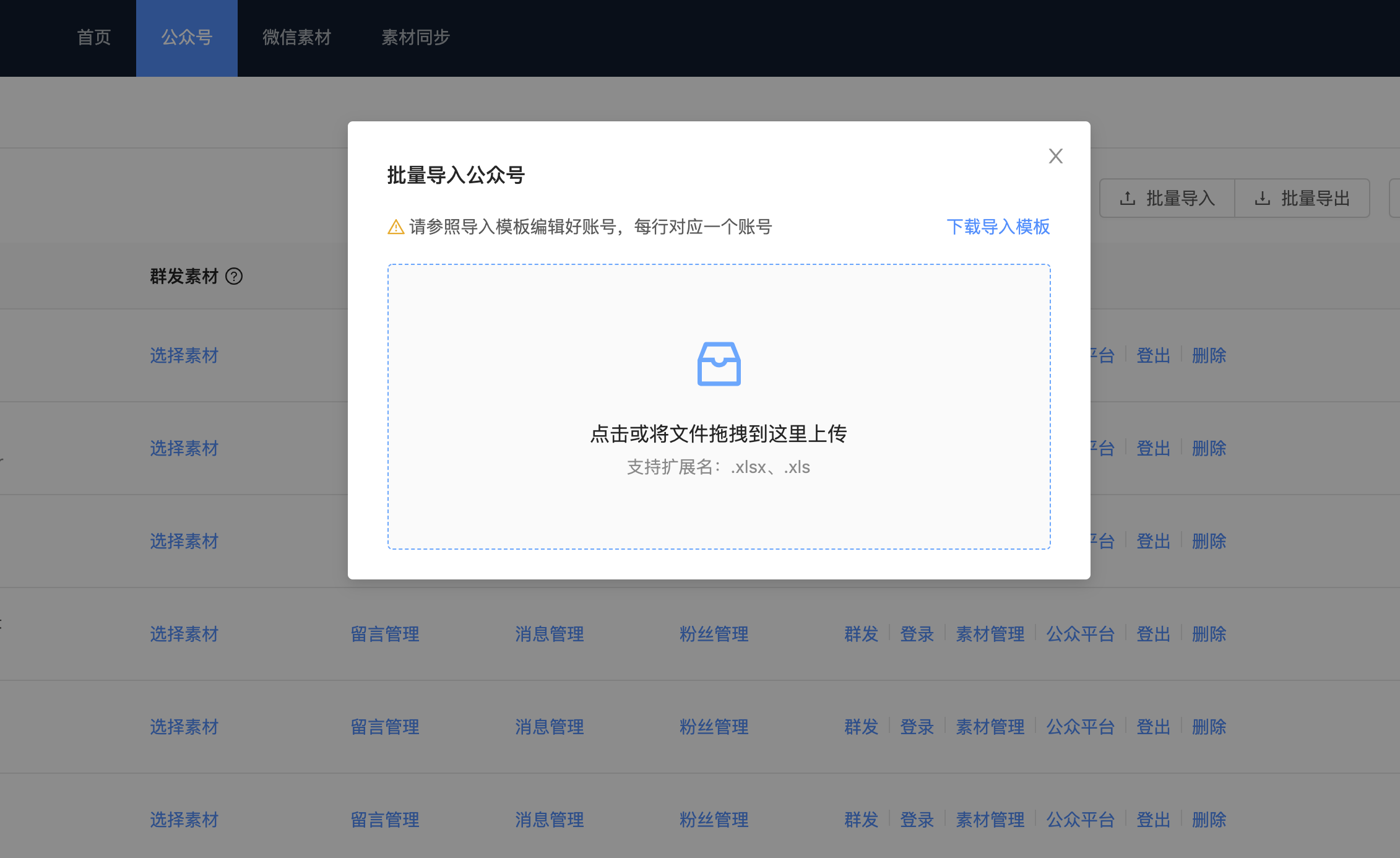Click the blue inbox upload icon in dialog
Viewport: 1400px width, 858px height.
click(719, 363)
